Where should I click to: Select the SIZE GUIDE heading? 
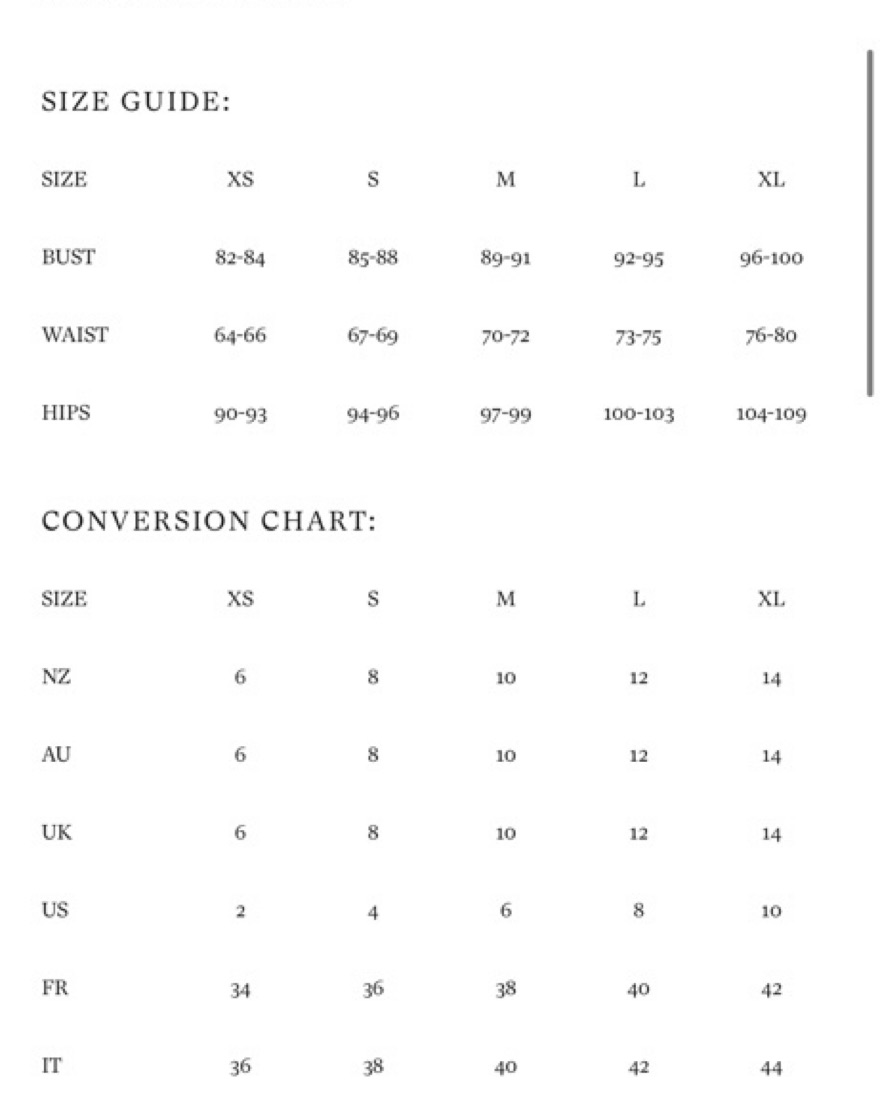pos(136,101)
